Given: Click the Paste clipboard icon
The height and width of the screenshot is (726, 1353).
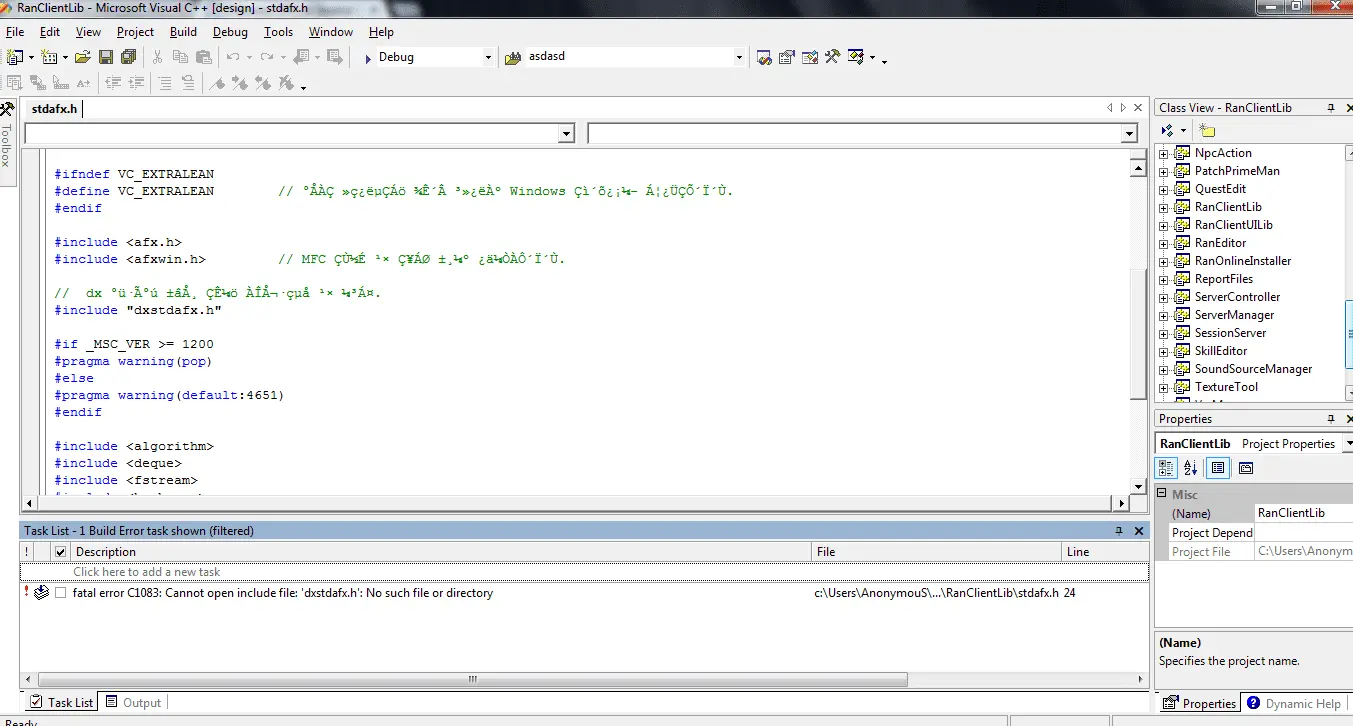Looking at the screenshot, I should (x=204, y=57).
